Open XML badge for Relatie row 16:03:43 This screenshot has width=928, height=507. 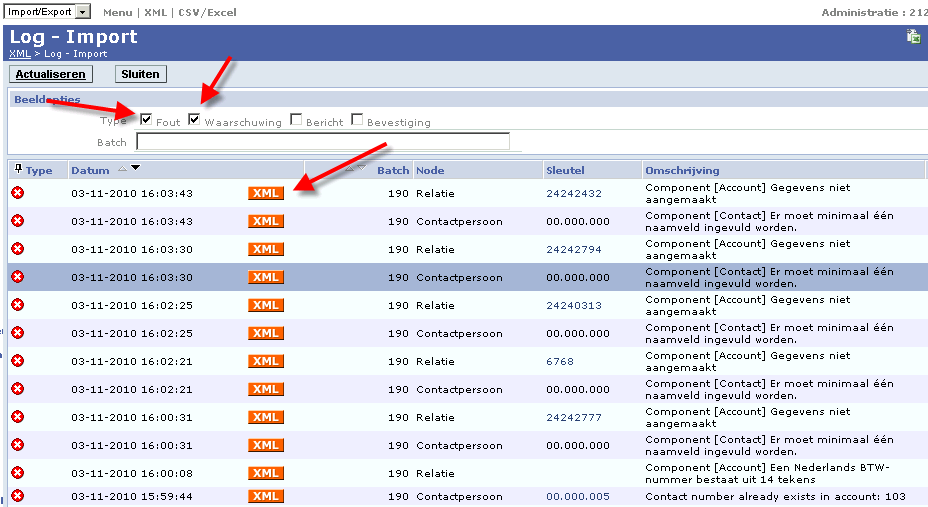[x=266, y=193]
